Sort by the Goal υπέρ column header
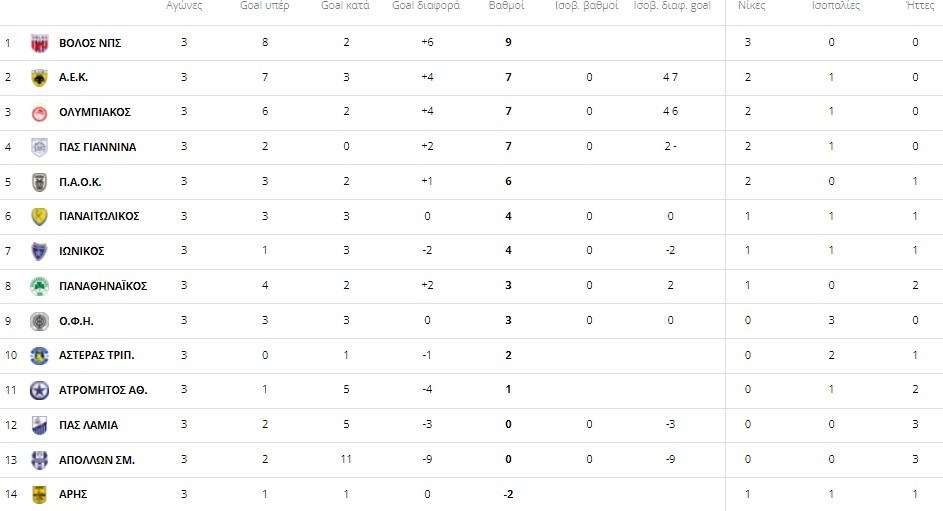The image size is (943, 511). [264, 6]
